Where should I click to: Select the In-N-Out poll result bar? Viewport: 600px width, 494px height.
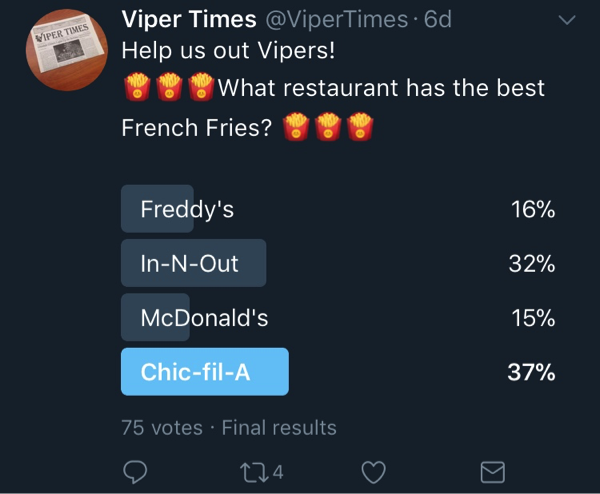tap(194, 263)
